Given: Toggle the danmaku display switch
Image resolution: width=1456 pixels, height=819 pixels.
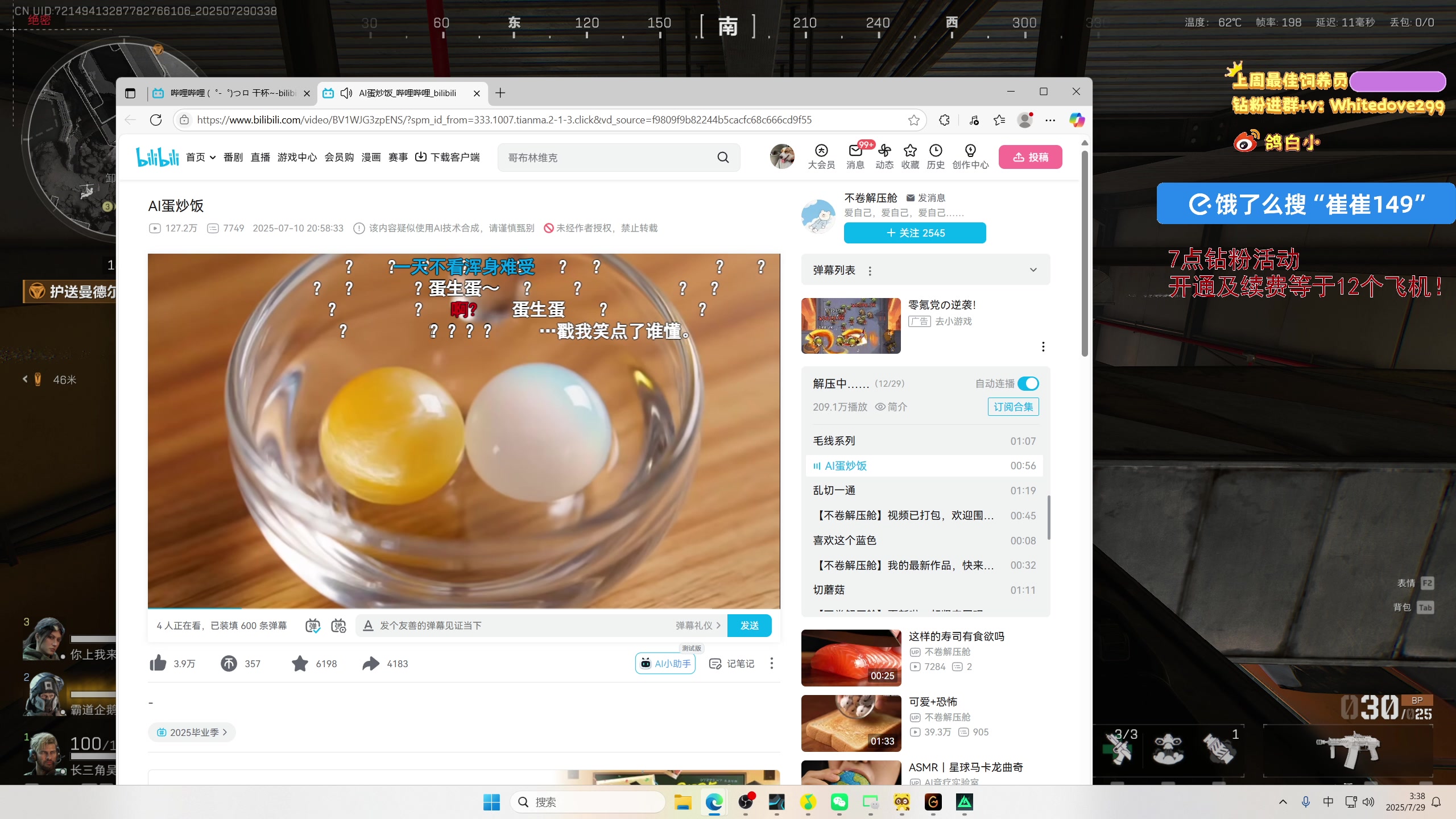Looking at the screenshot, I should pyautogui.click(x=313, y=626).
